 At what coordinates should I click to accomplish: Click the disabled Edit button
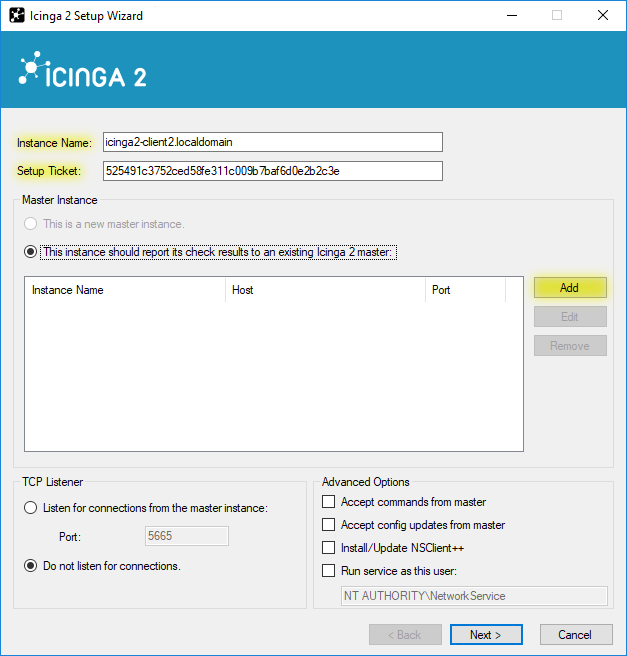click(570, 317)
